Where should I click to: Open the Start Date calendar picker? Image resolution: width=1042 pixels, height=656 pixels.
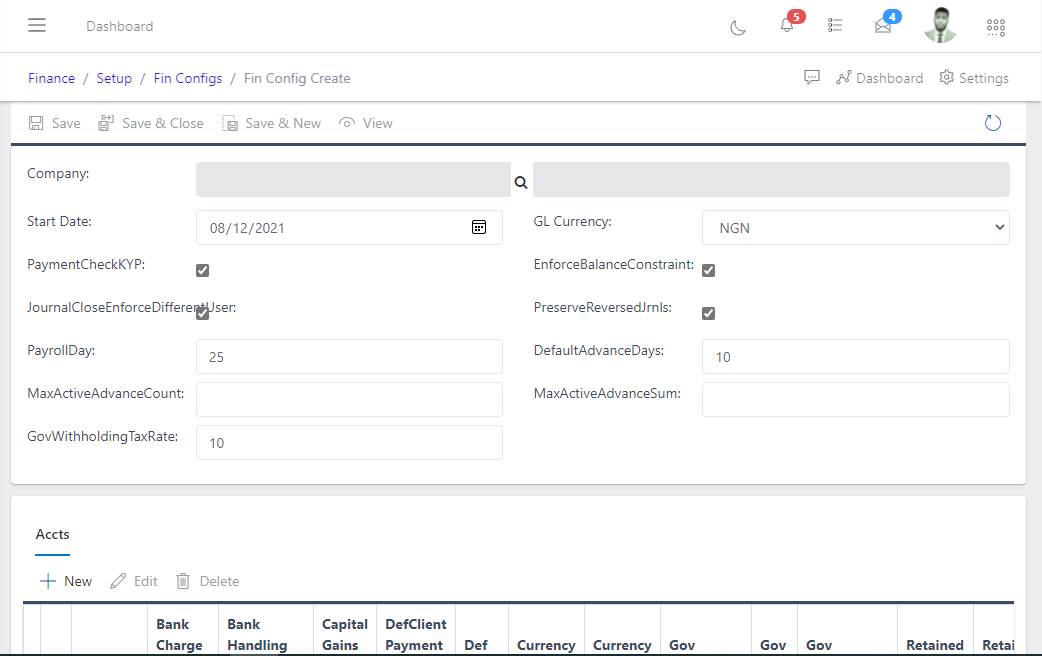pos(481,227)
